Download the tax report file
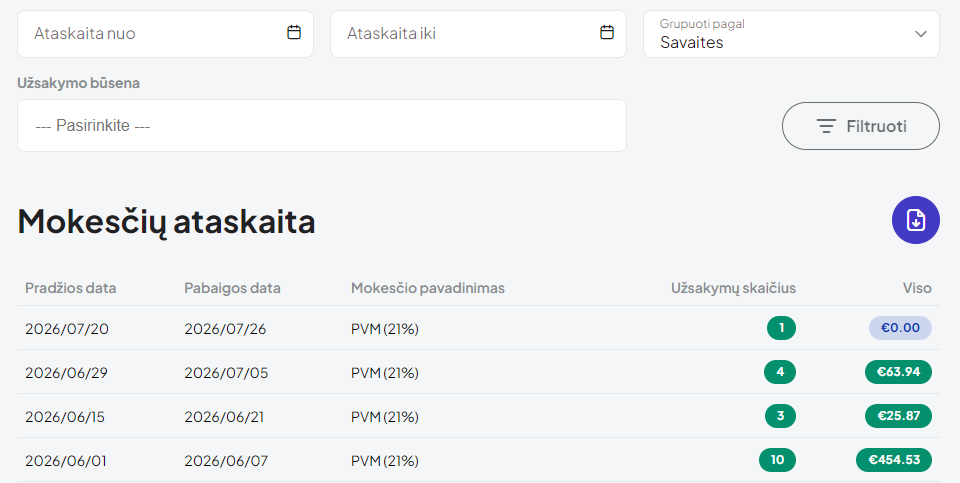 click(x=915, y=220)
